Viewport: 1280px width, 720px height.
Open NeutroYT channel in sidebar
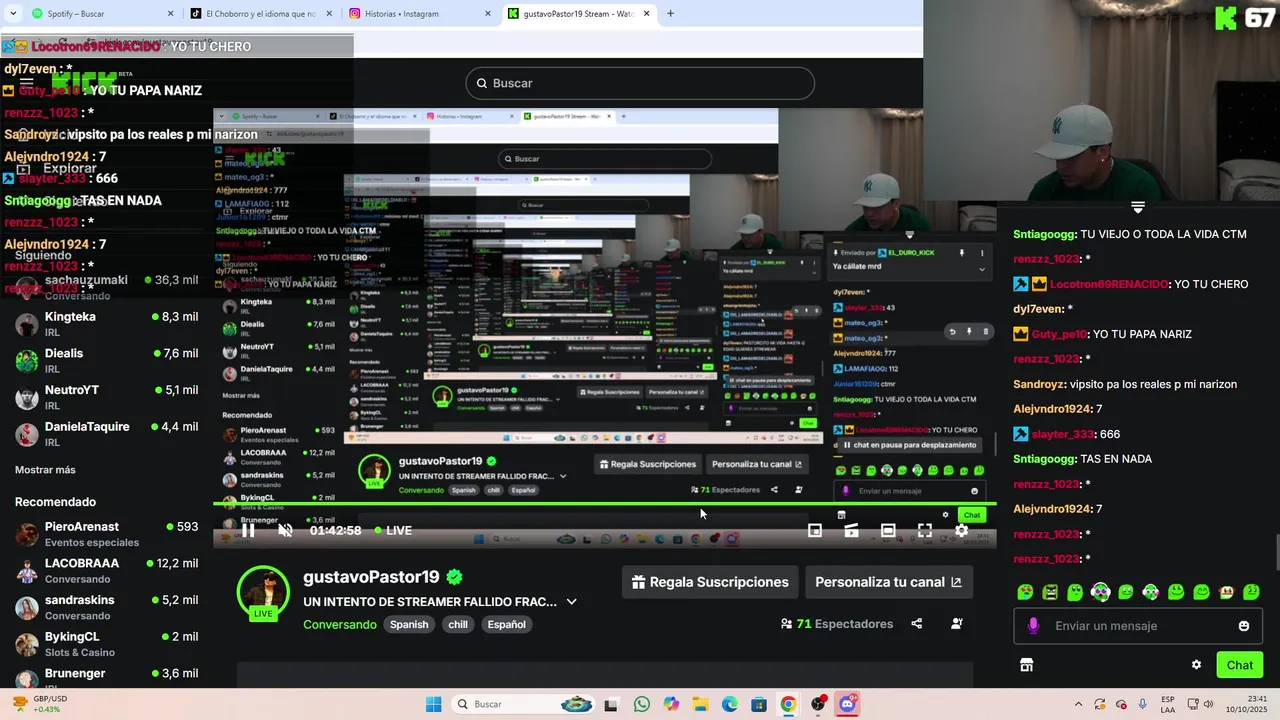(x=106, y=397)
